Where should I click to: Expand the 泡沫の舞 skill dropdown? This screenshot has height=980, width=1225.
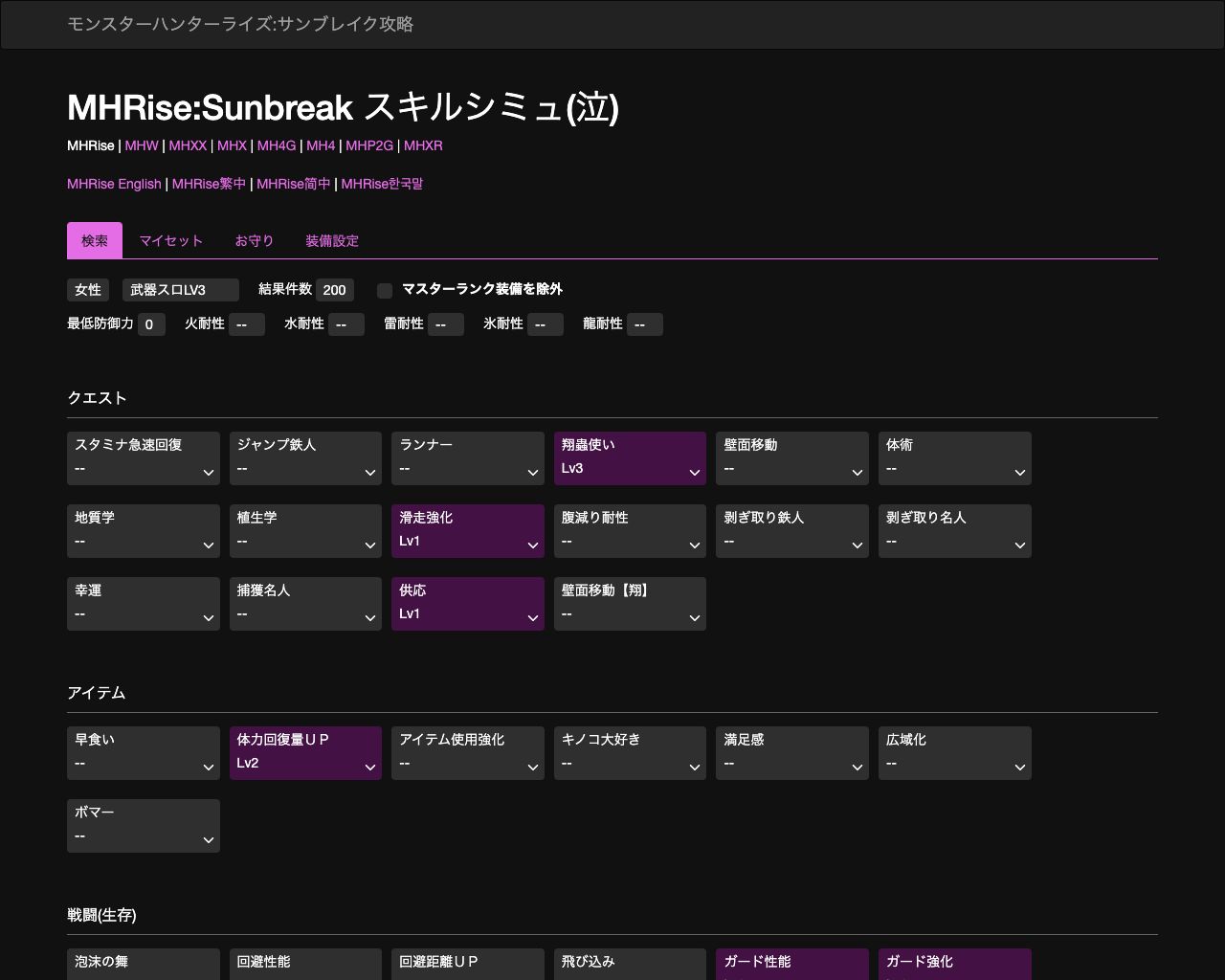[x=144, y=965]
